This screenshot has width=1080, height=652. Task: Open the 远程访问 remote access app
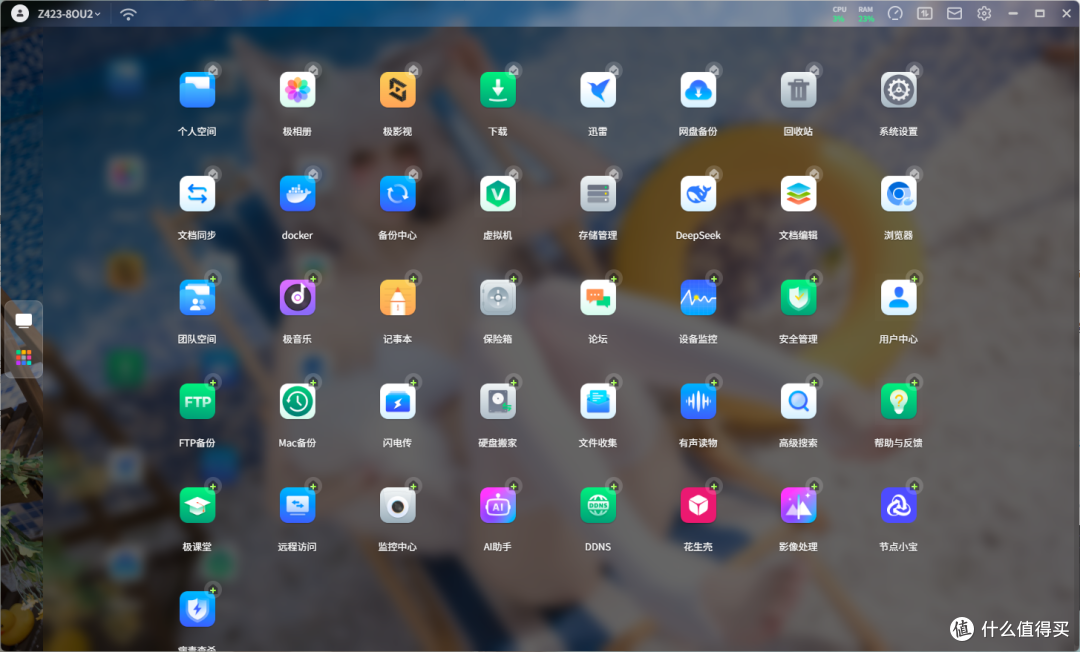(298, 506)
